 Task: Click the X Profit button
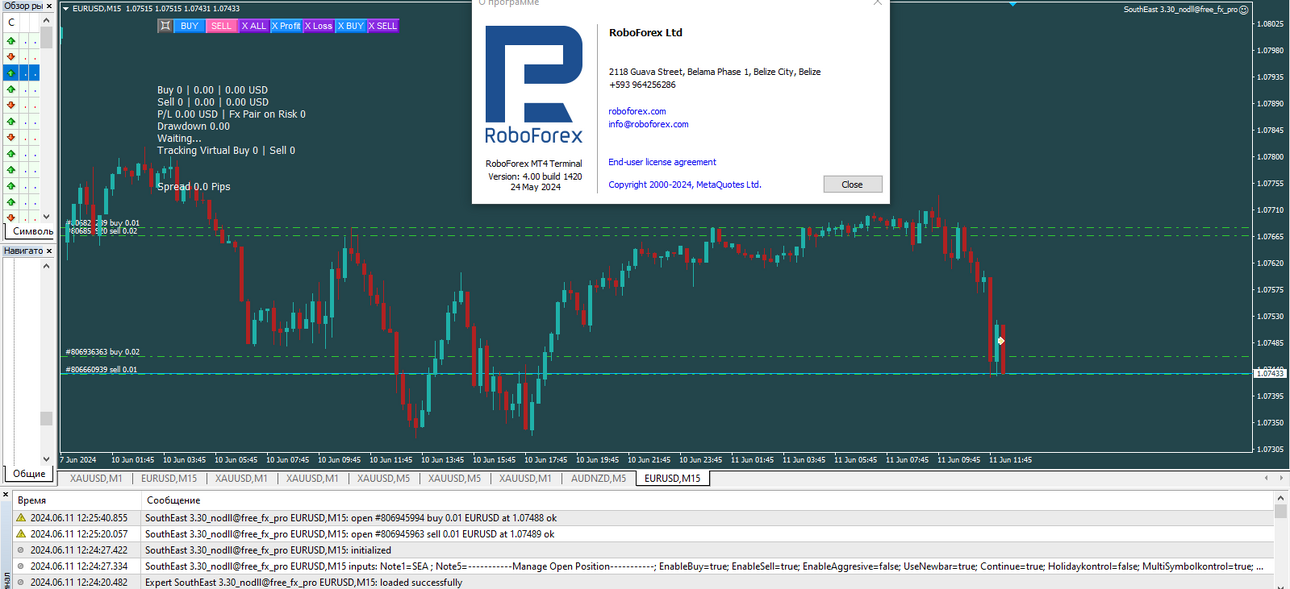coord(286,26)
